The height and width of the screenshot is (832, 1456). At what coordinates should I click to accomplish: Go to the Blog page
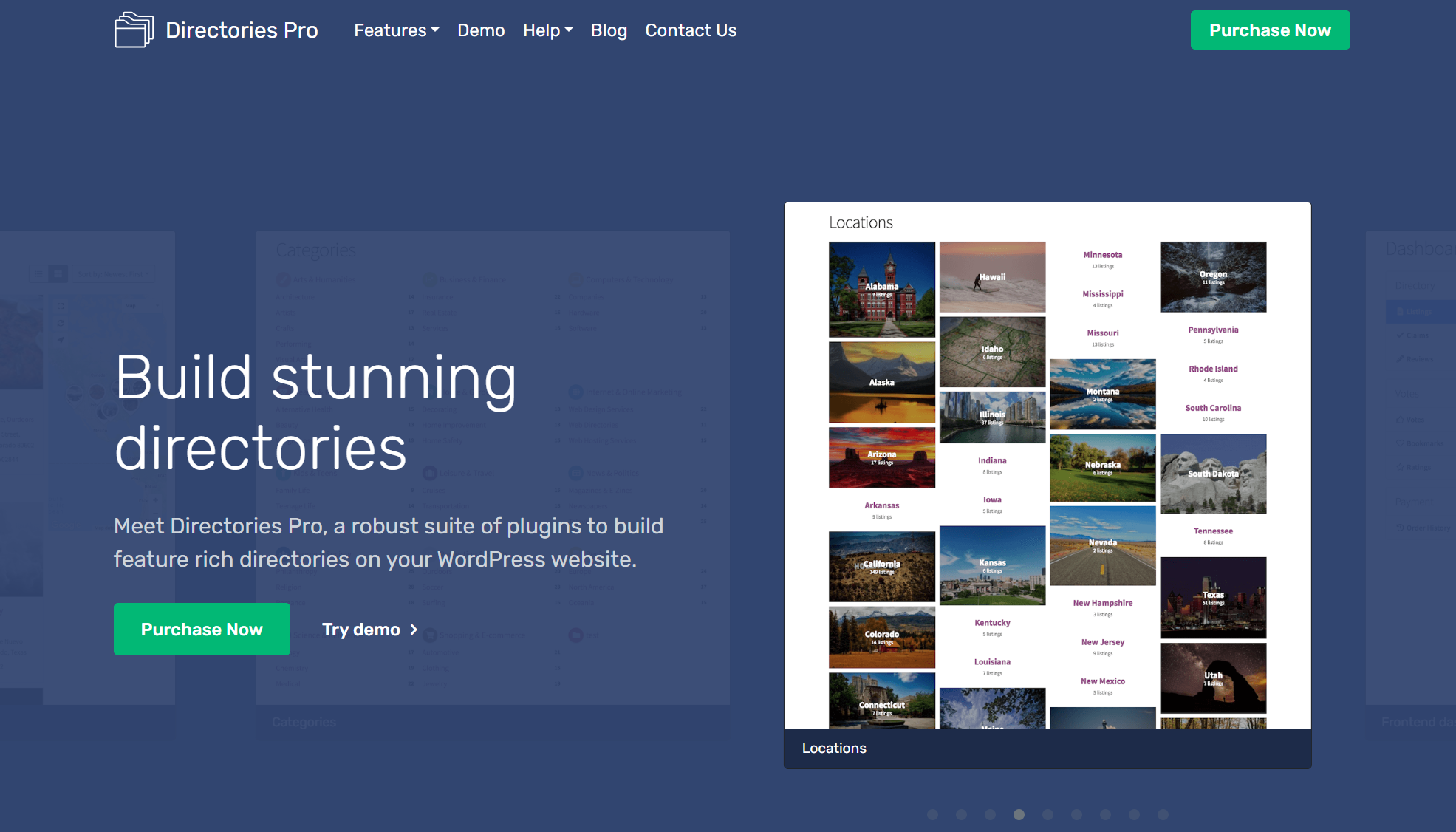609,30
